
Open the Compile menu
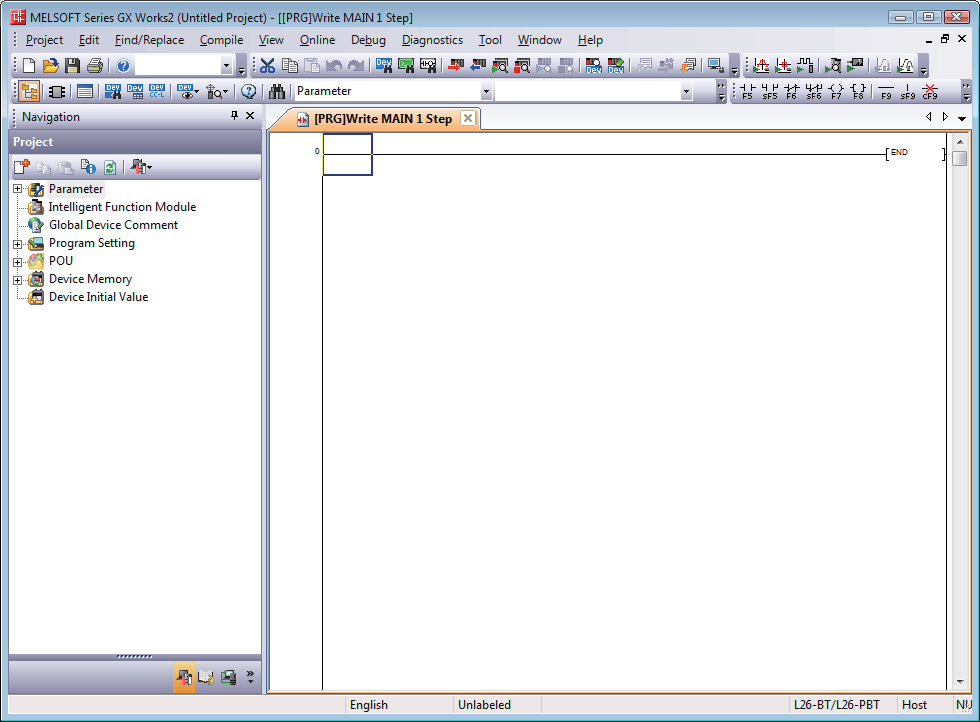pos(221,40)
